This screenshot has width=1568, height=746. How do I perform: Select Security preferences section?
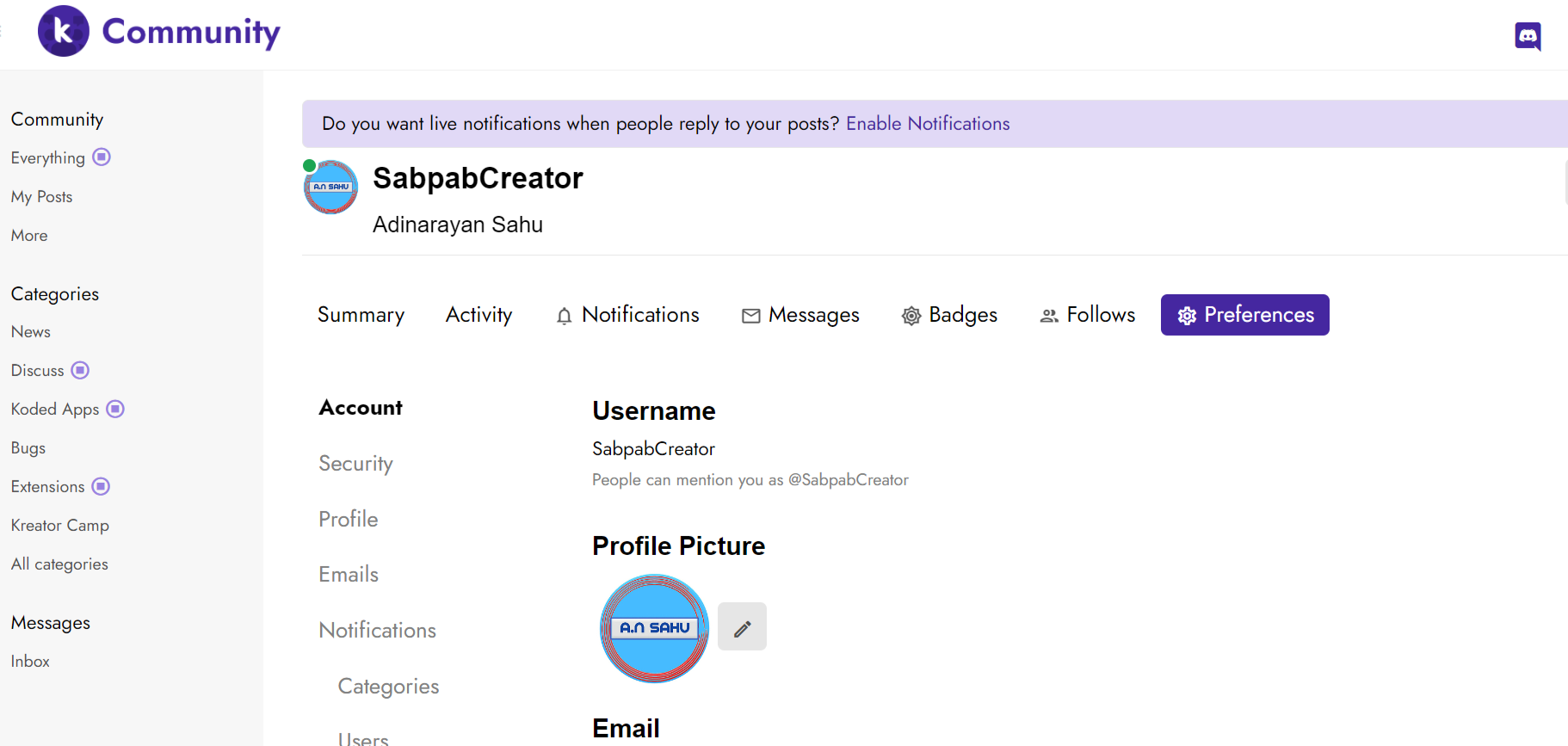click(x=355, y=464)
